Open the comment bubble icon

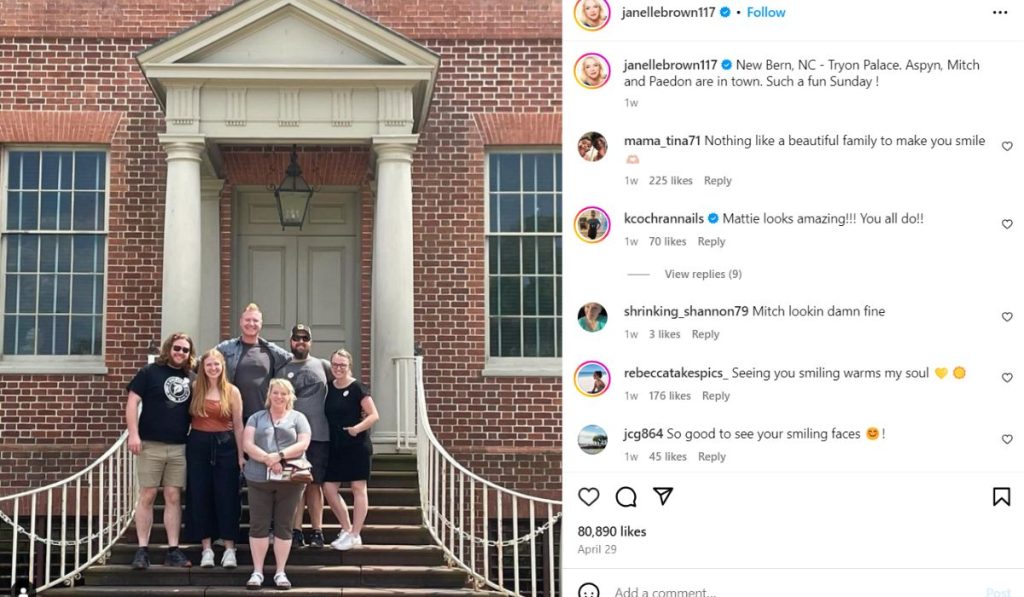pyautogui.click(x=626, y=497)
